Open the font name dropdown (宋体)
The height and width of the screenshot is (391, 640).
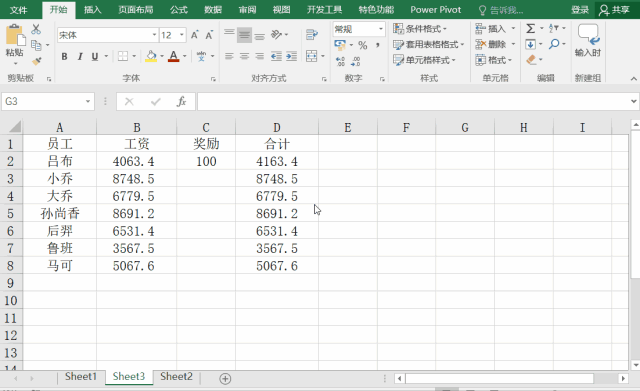[154, 35]
